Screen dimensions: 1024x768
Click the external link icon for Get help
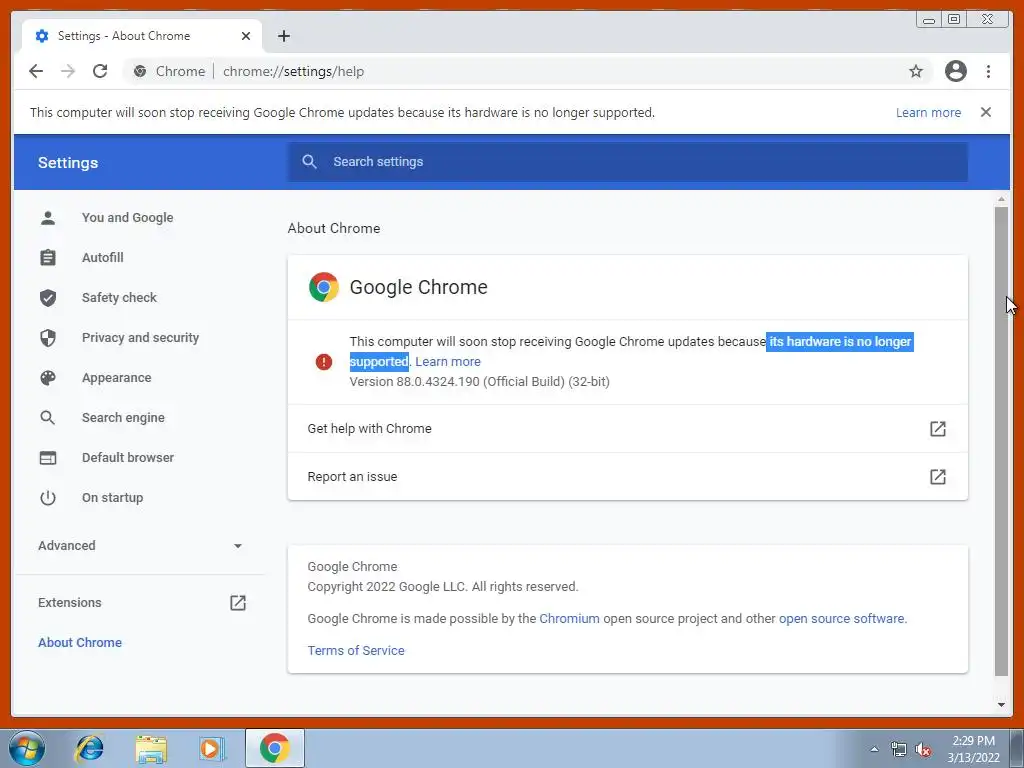point(938,429)
